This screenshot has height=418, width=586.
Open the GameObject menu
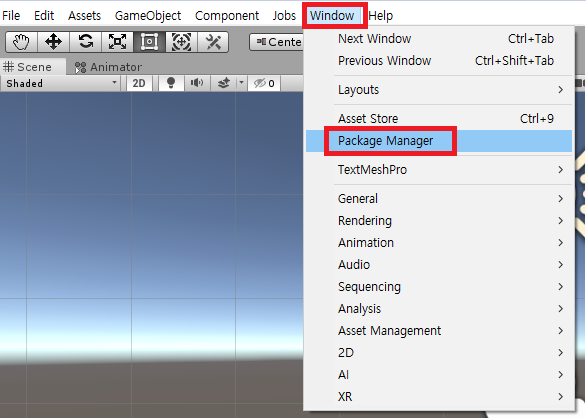coord(148,16)
